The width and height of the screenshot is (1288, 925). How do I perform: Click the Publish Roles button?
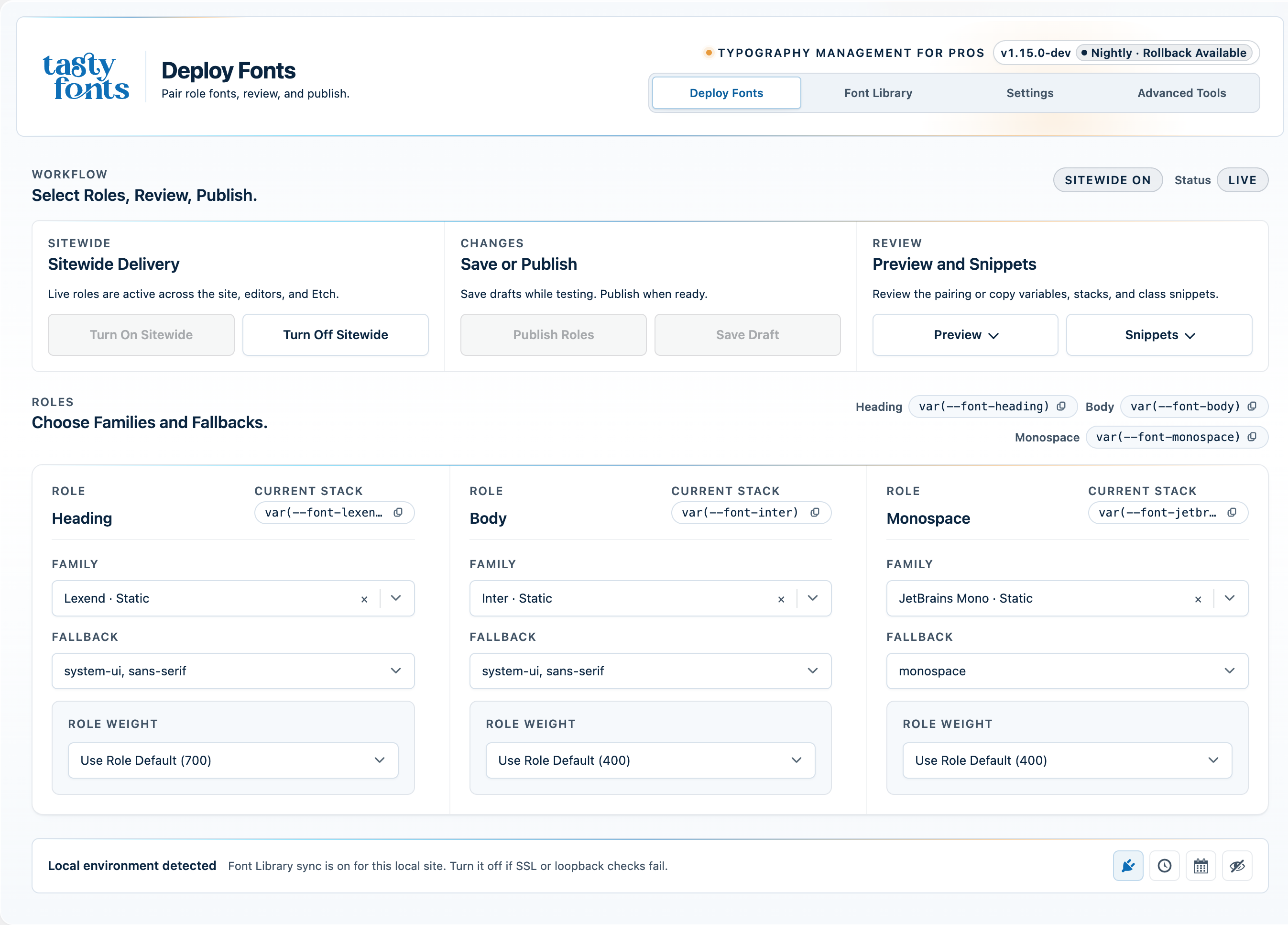point(553,335)
